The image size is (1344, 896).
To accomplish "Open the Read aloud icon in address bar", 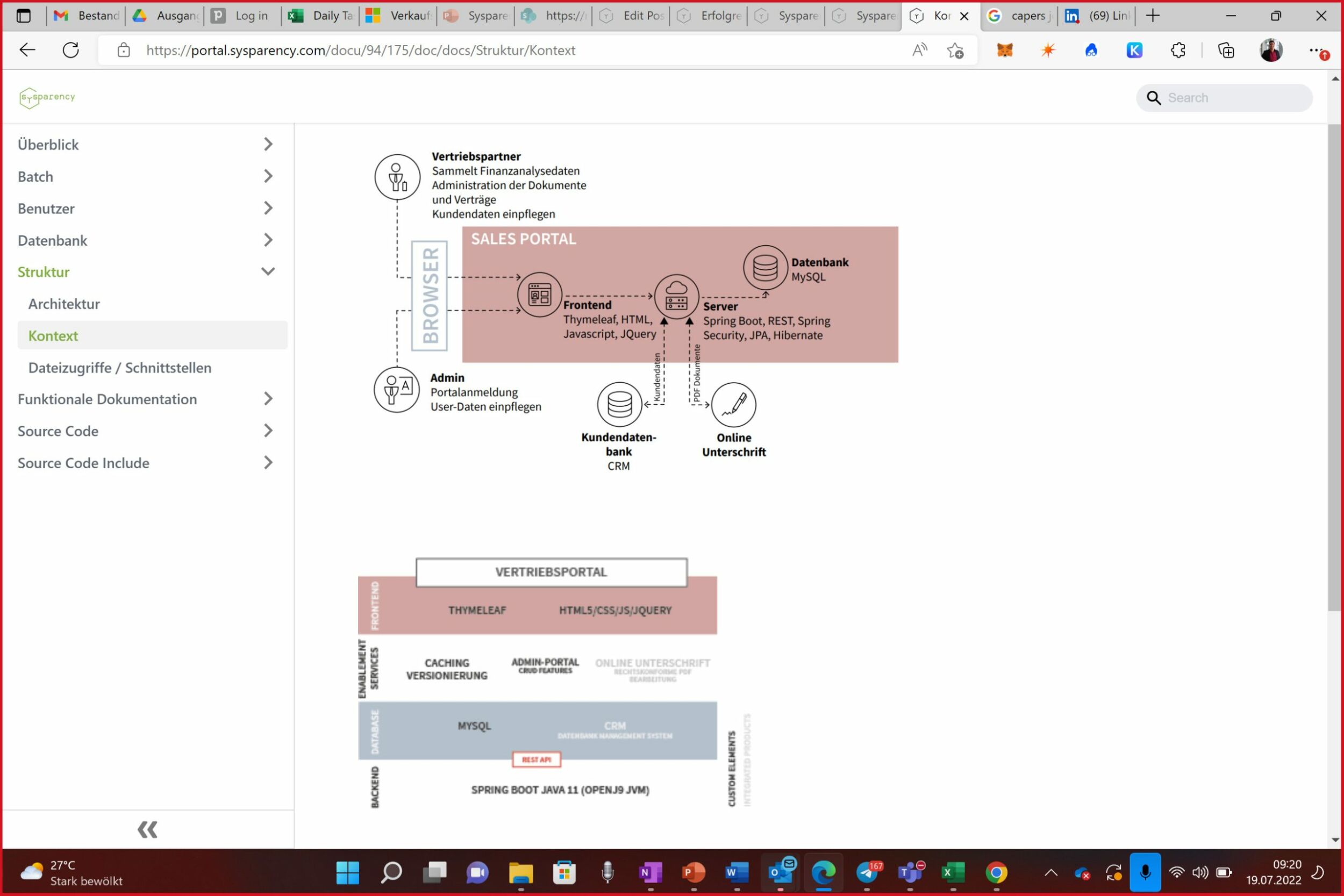I will point(919,51).
